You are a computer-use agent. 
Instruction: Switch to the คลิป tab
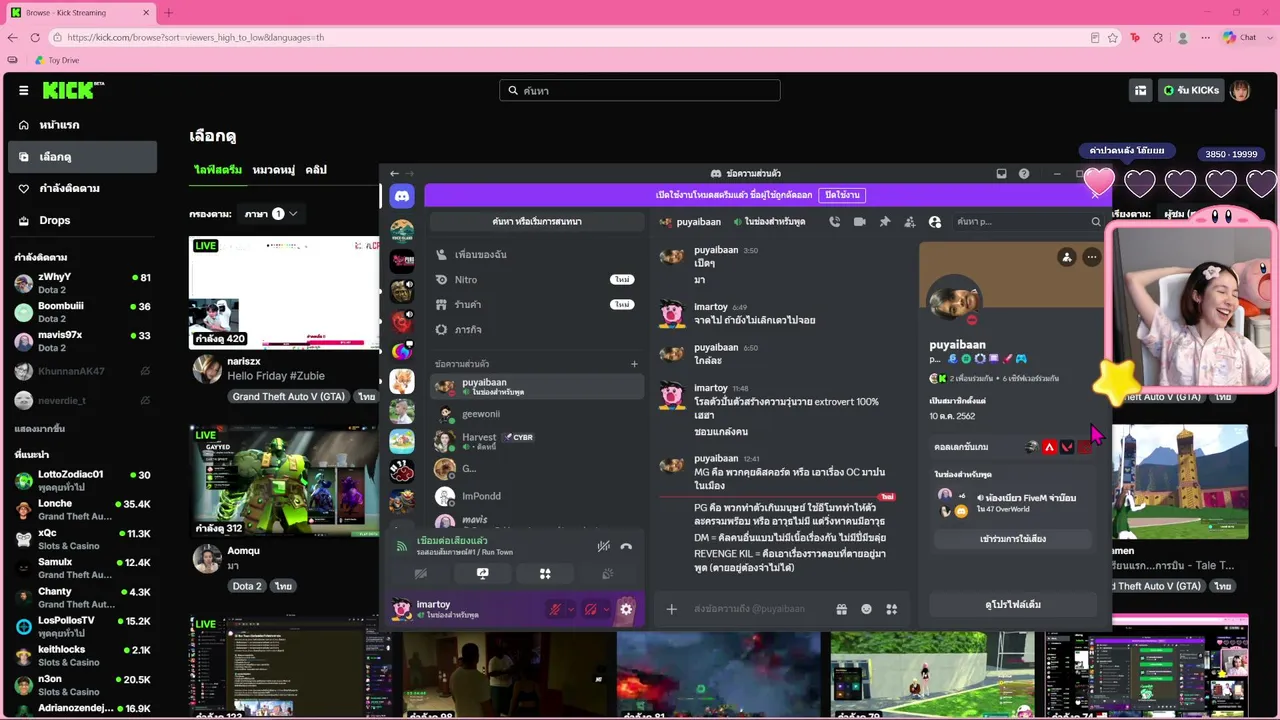tap(316, 170)
